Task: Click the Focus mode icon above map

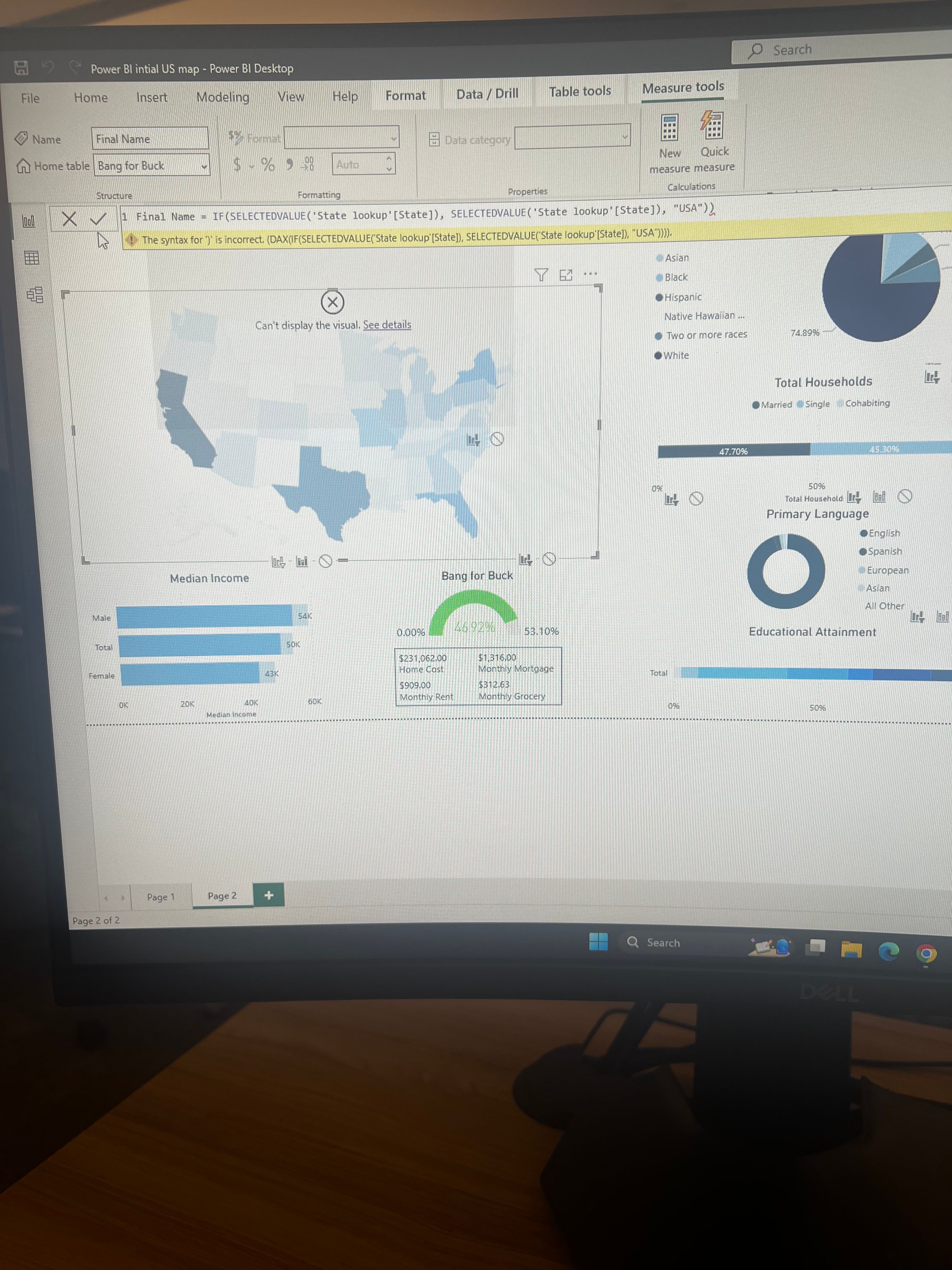Action: pyautogui.click(x=566, y=275)
